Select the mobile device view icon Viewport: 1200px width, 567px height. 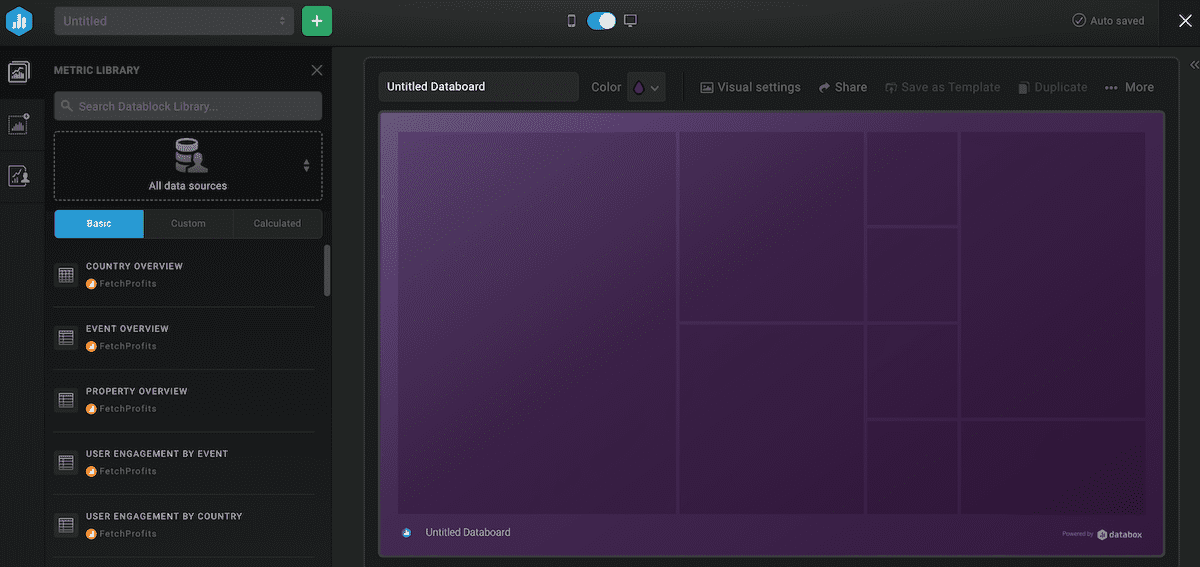click(x=572, y=21)
